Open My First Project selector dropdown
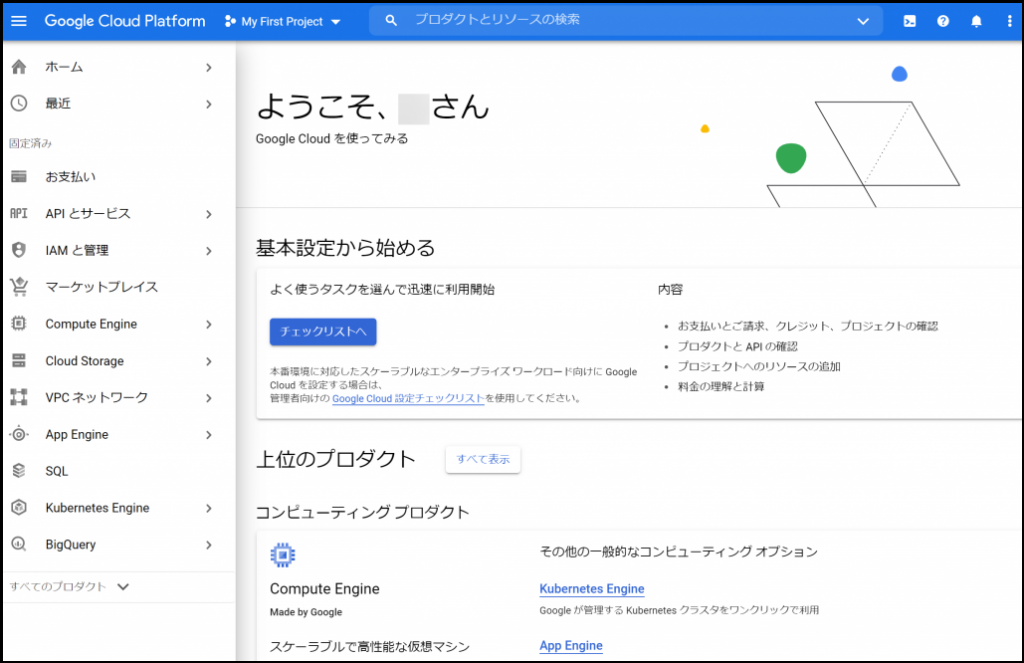Screen dimensions: 1024x663 click(x=283, y=21)
